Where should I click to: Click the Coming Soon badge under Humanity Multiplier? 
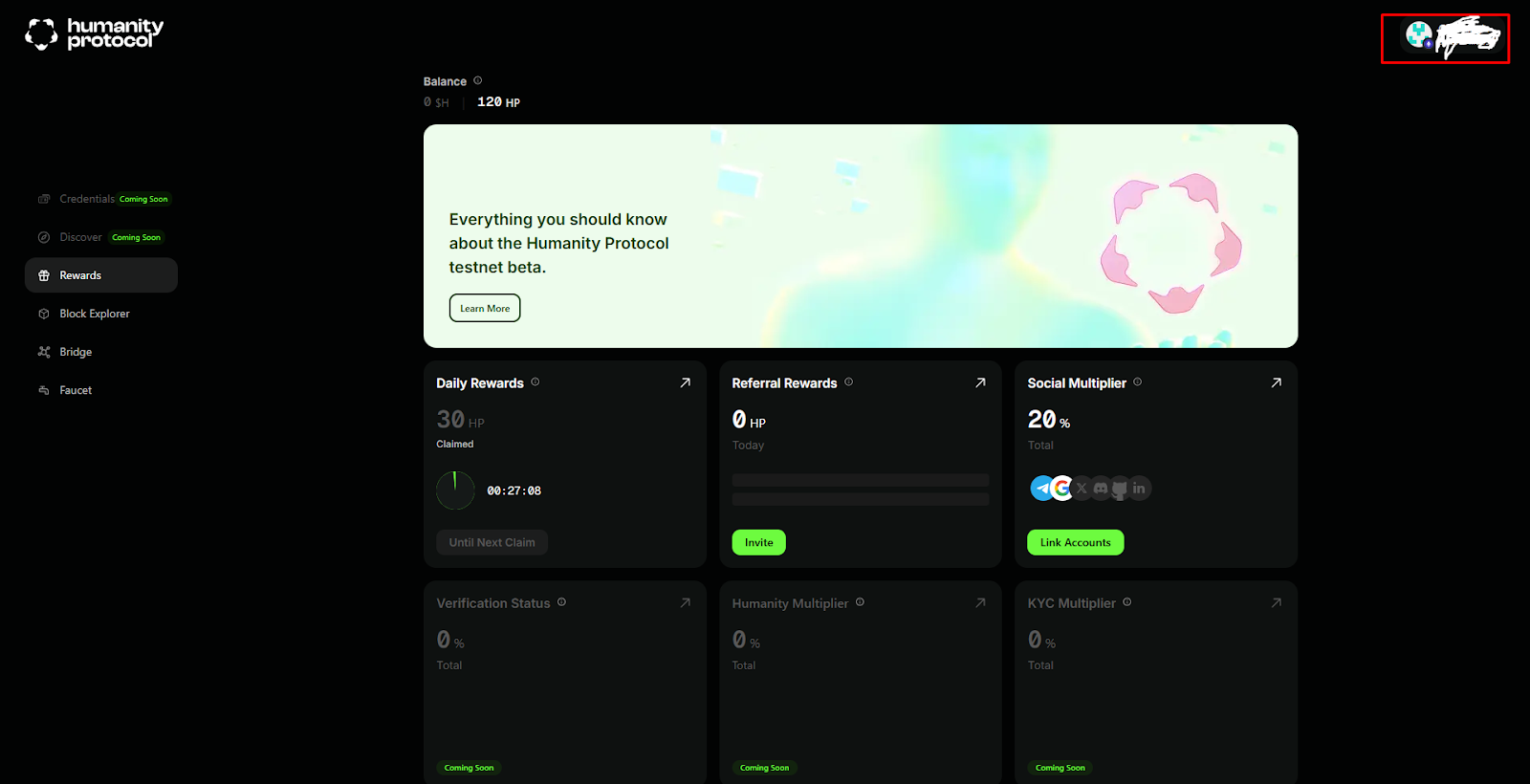coord(765,768)
